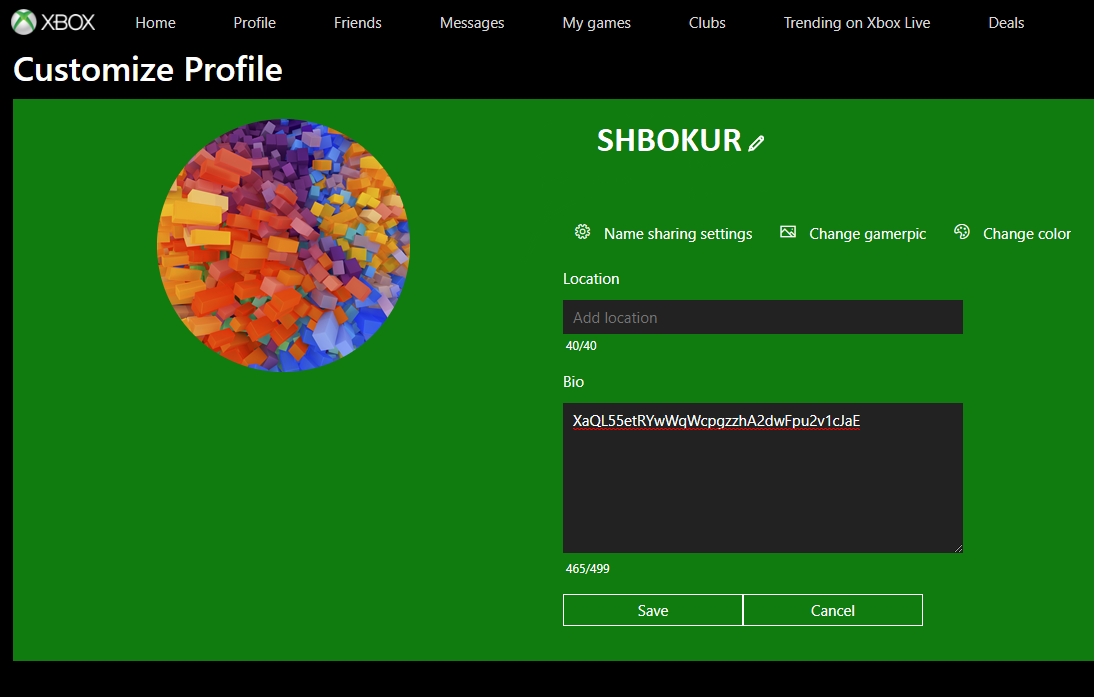Image resolution: width=1094 pixels, height=697 pixels.
Task: Select Change color option
Action: coord(1027,234)
